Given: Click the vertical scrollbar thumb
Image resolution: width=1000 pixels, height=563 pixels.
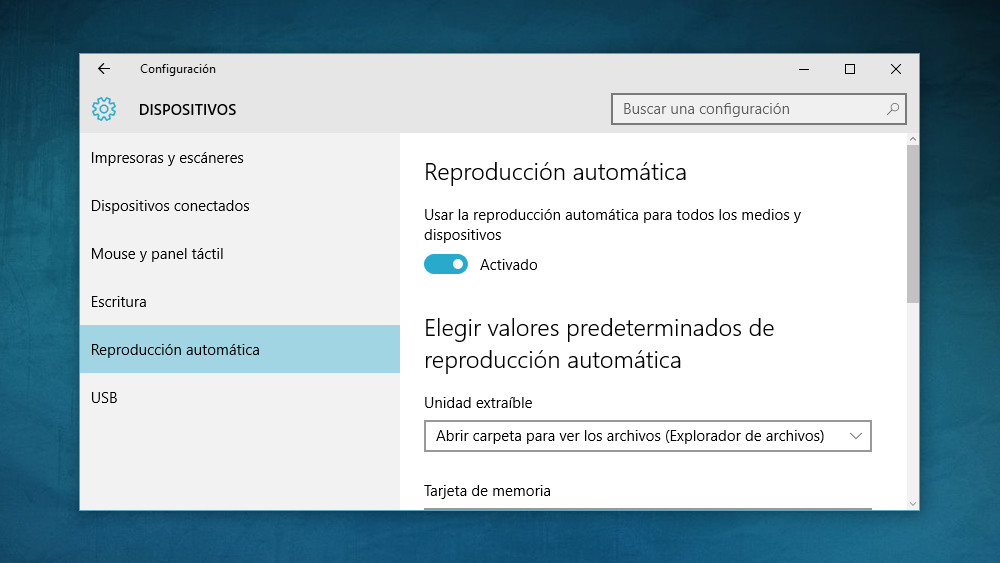Looking at the screenshot, I should click(913, 224).
